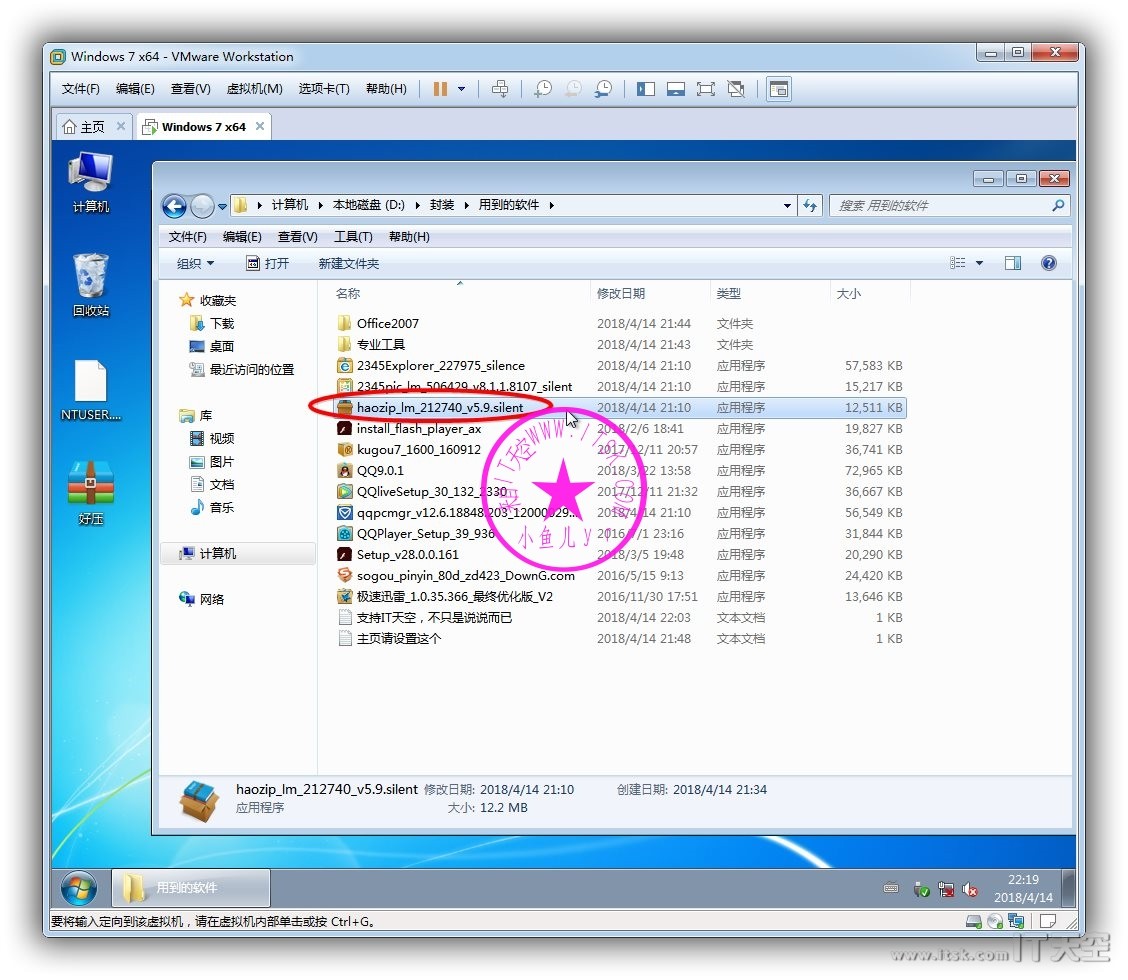Expand the change view options dropdown arrow

979,263
